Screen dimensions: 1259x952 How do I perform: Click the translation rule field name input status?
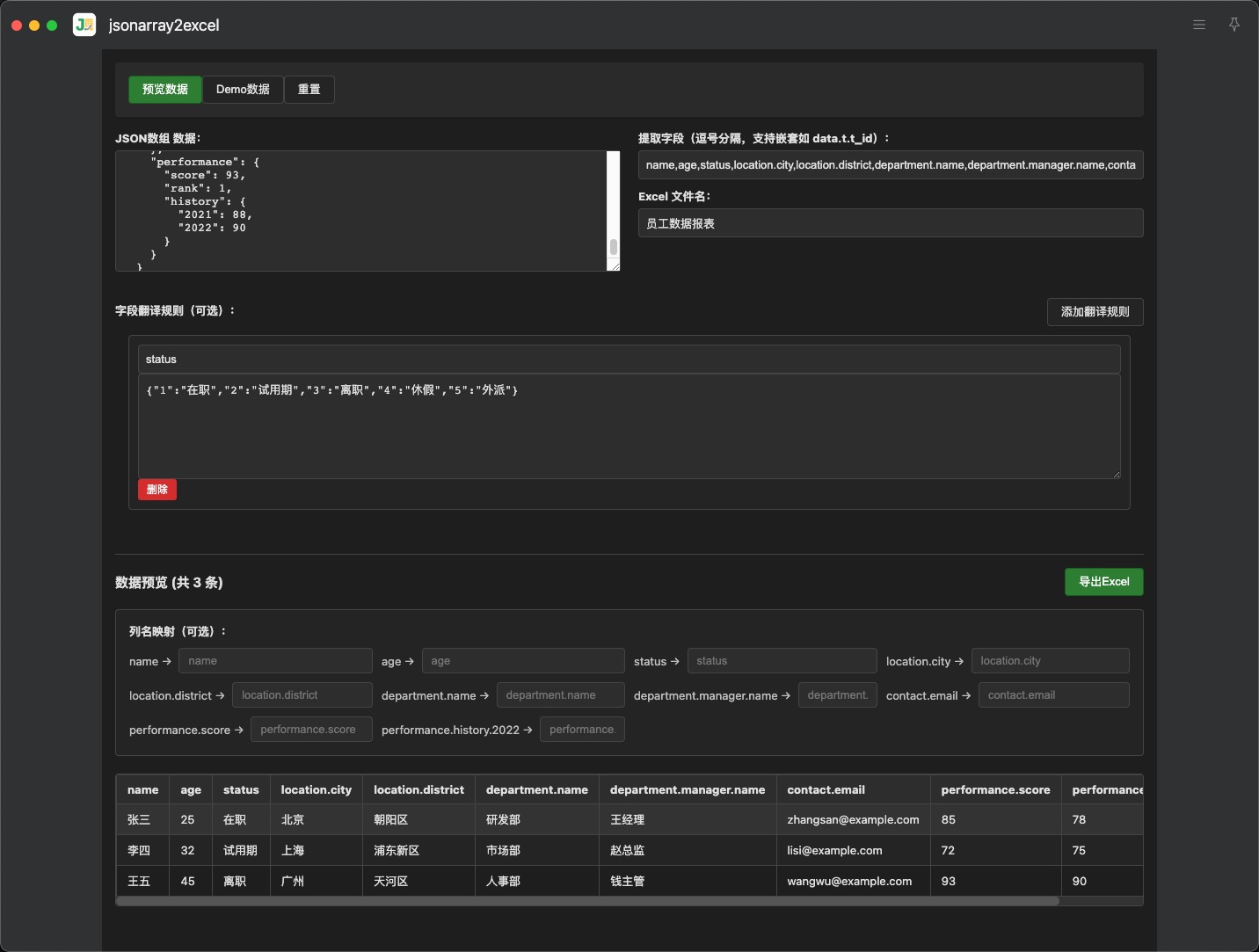pyautogui.click(x=629, y=359)
